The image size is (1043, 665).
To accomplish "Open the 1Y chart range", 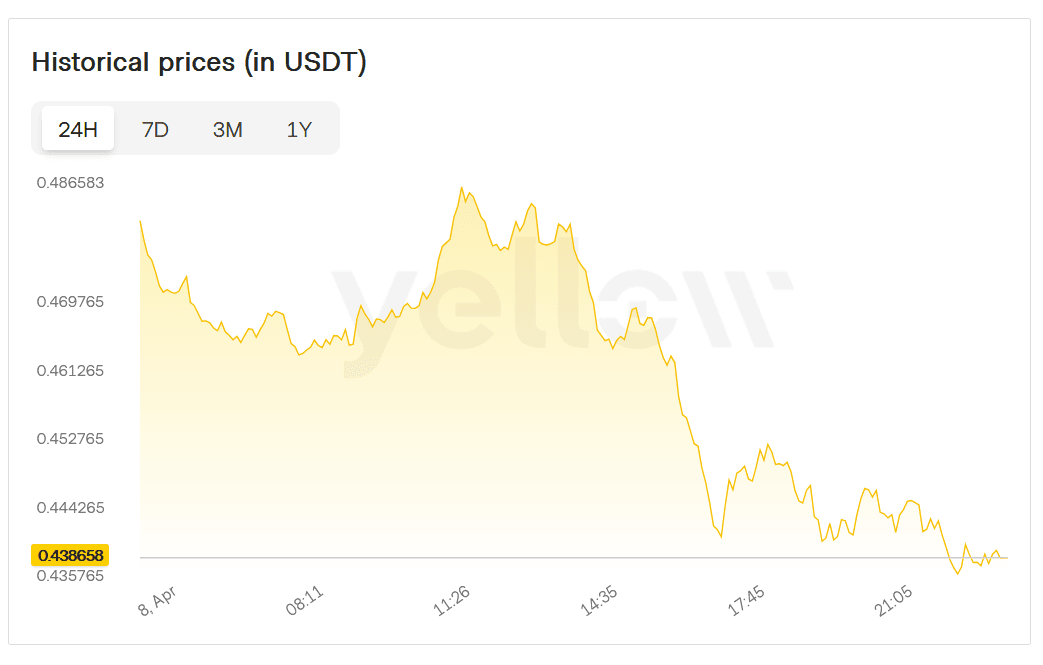I will pyautogui.click(x=299, y=129).
